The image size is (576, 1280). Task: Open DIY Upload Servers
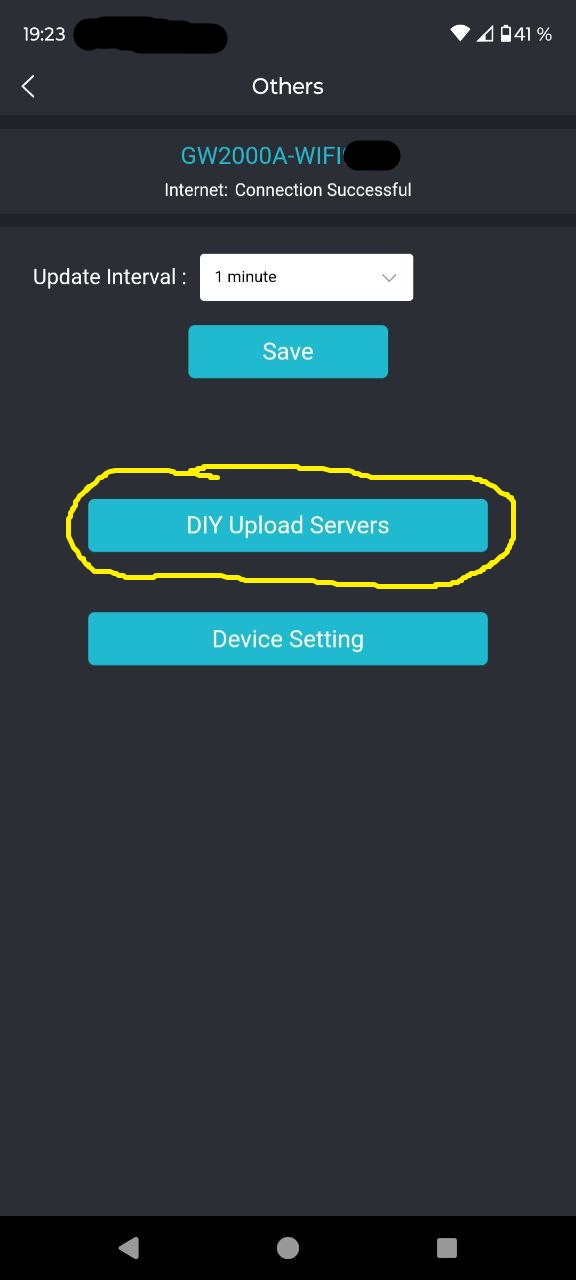point(288,525)
